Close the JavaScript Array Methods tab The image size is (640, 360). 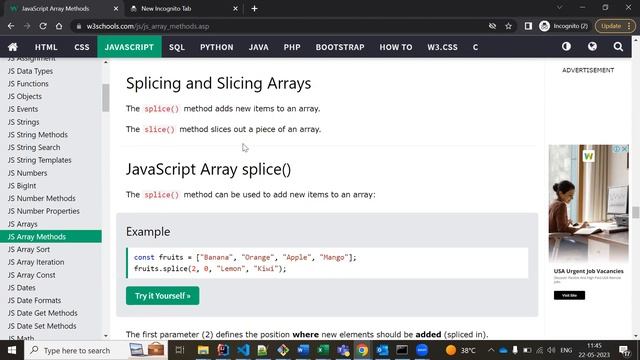pos(116,9)
